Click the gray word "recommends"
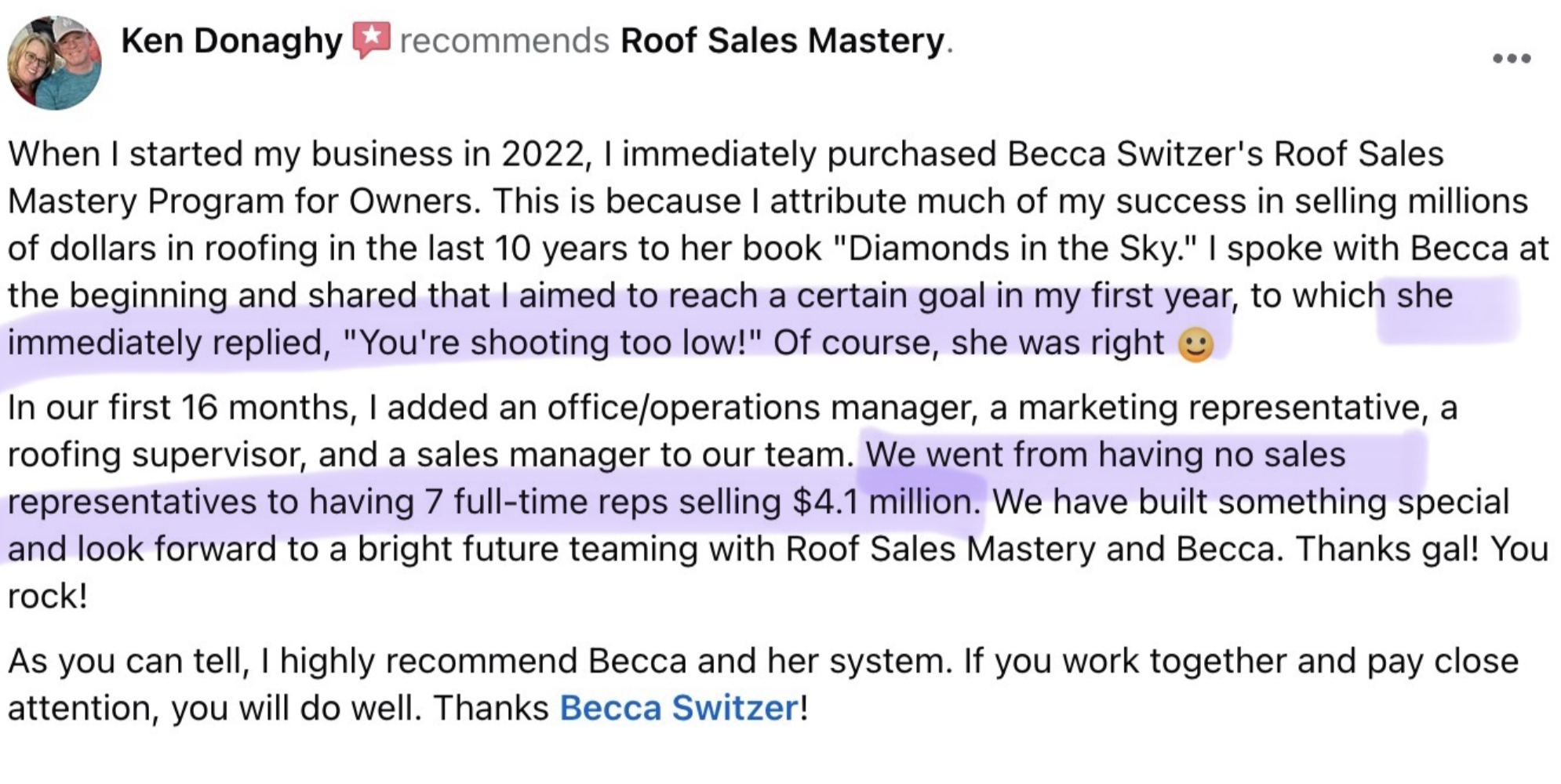 [504, 40]
